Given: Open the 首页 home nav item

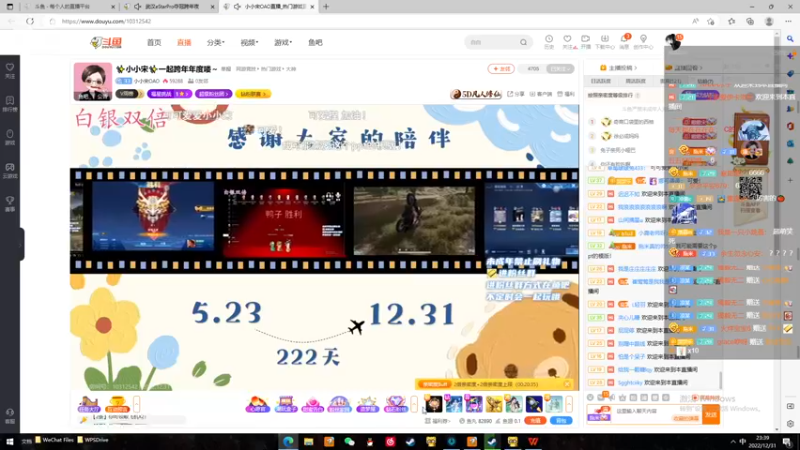Looking at the screenshot, I should click(x=154, y=43).
